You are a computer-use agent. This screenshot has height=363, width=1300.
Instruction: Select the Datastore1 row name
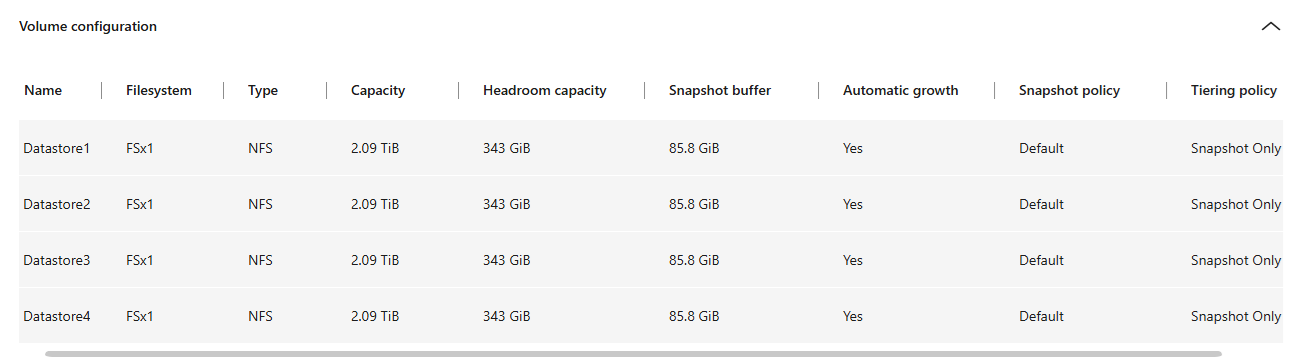[x=57, y=148]
